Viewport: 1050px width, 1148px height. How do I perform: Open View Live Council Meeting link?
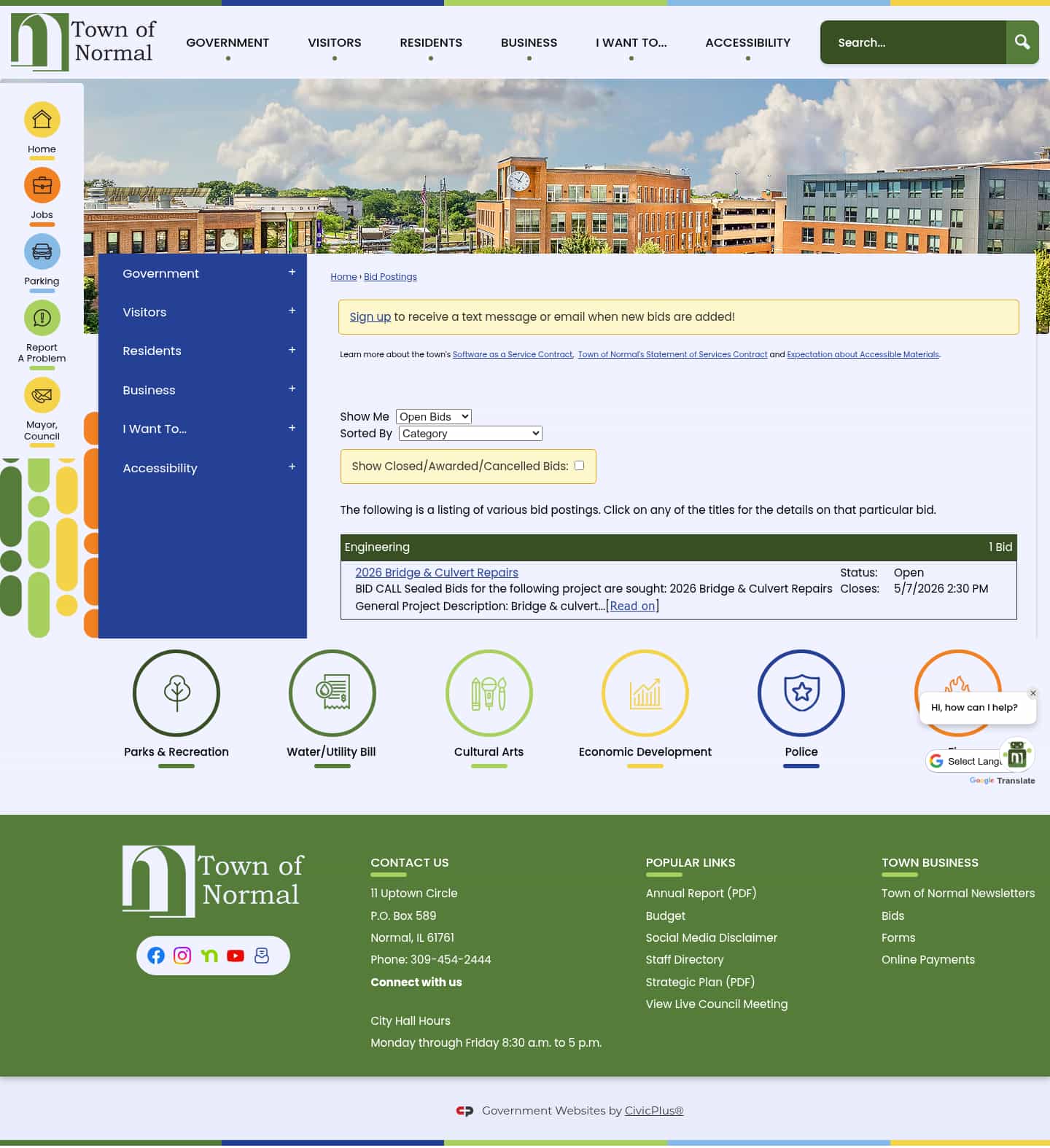tap(716, 1004)
